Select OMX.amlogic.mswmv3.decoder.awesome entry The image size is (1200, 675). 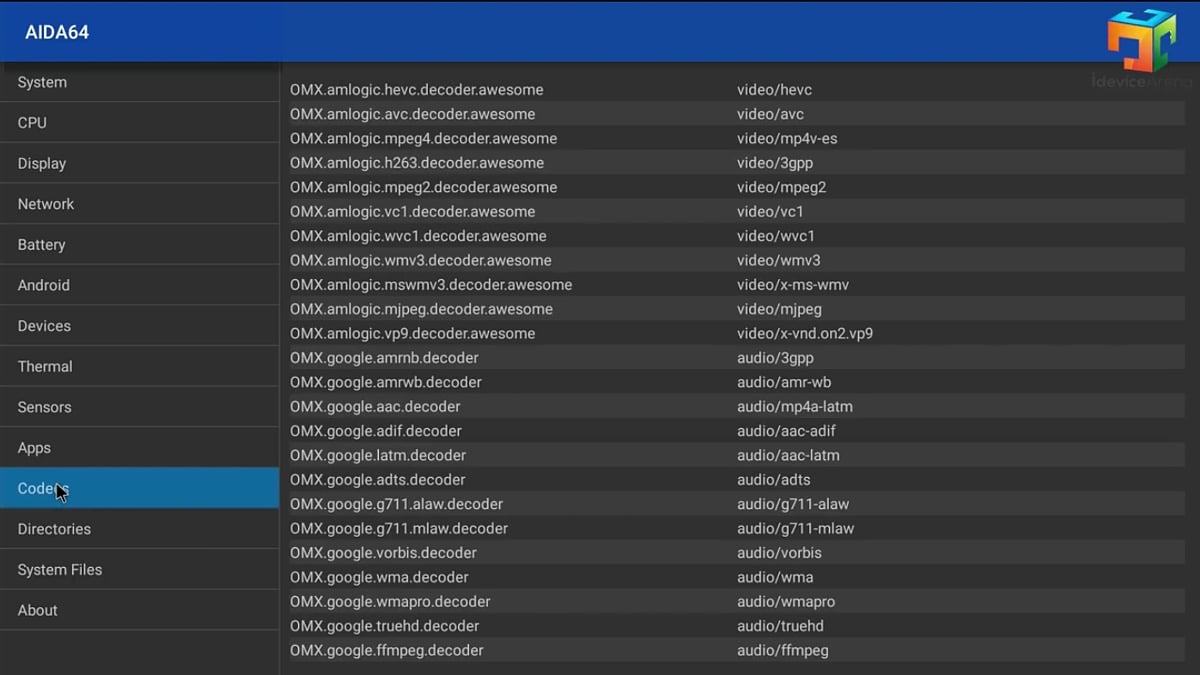(737, 284)
